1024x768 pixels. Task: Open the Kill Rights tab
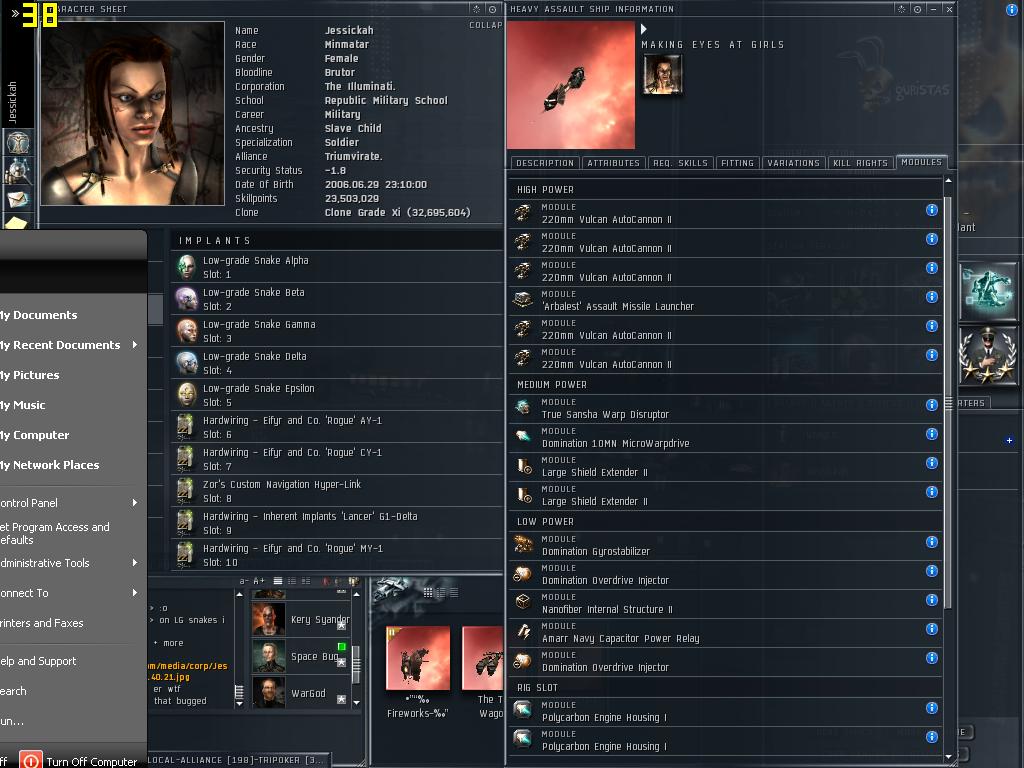pyautogui.click(x=861, y=163)
